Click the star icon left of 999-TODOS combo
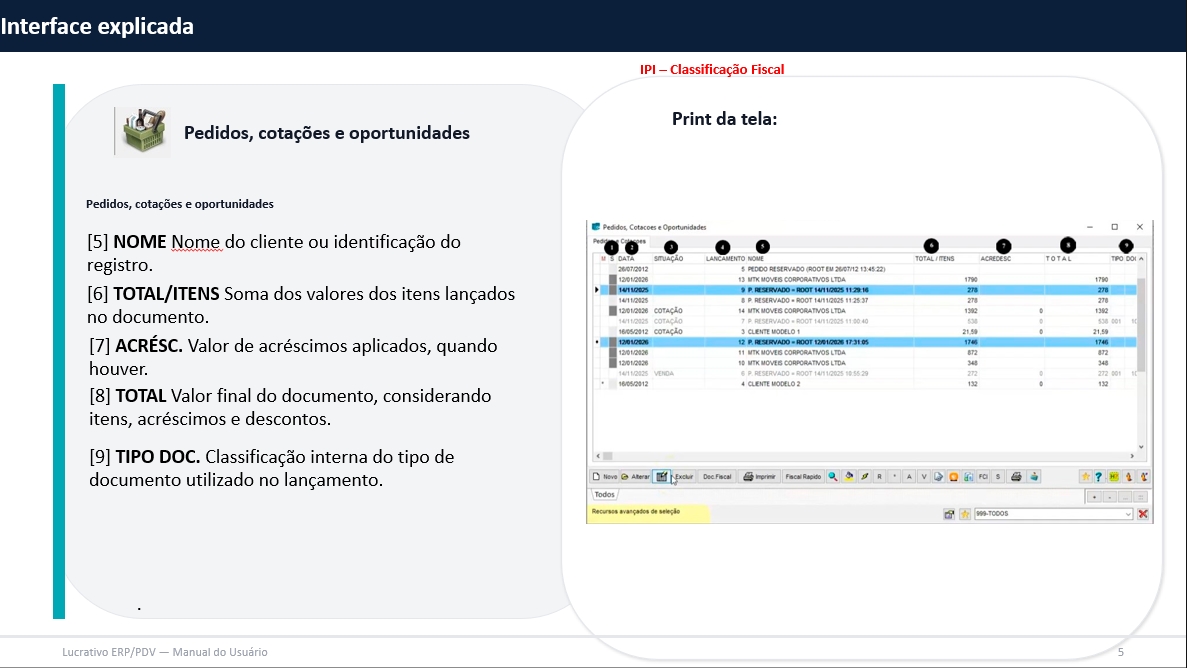Screen dimensions: 1187x668 pyautogui.click(x=965, y=514)
